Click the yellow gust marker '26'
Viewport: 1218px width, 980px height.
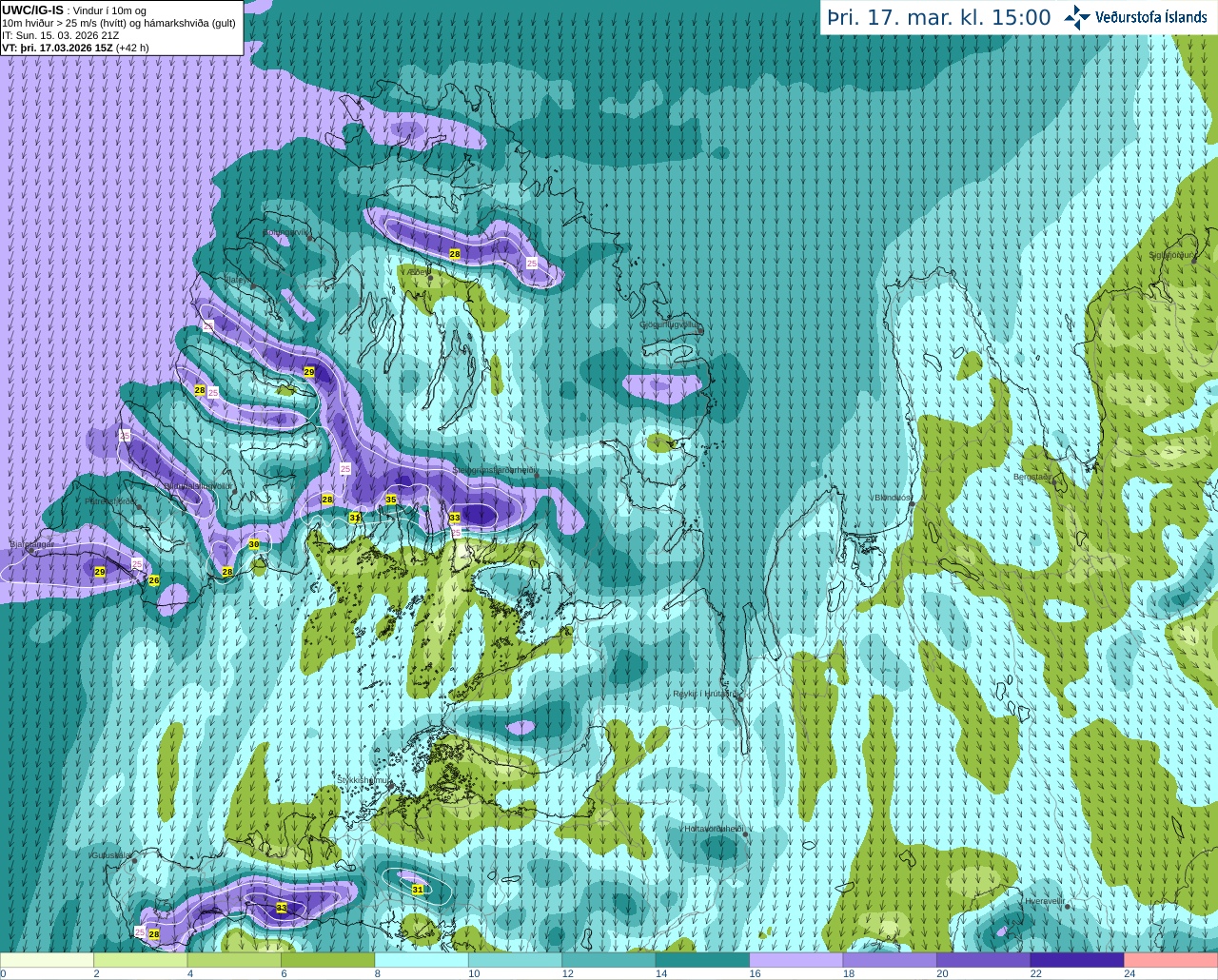click(154, 580)
